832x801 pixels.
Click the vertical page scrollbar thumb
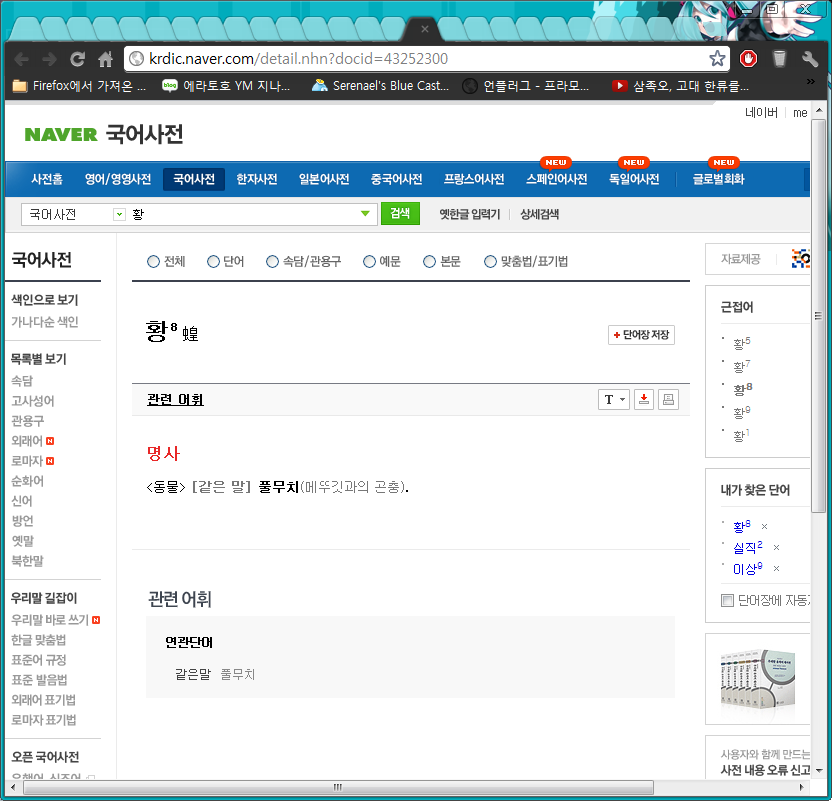pos(818,316)
